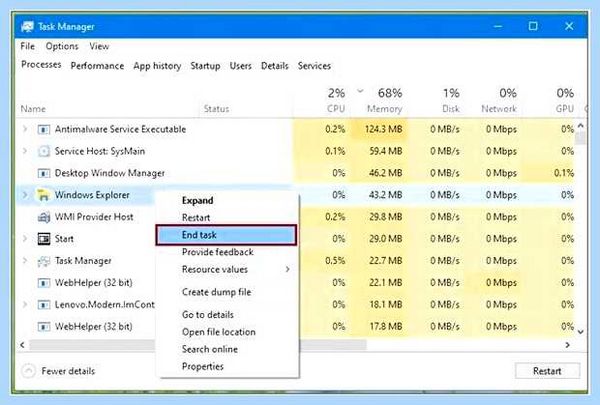Click the vertical scrollbar up arrow
Viewport: 600px width, 405px height.
[x=580, y=126]
